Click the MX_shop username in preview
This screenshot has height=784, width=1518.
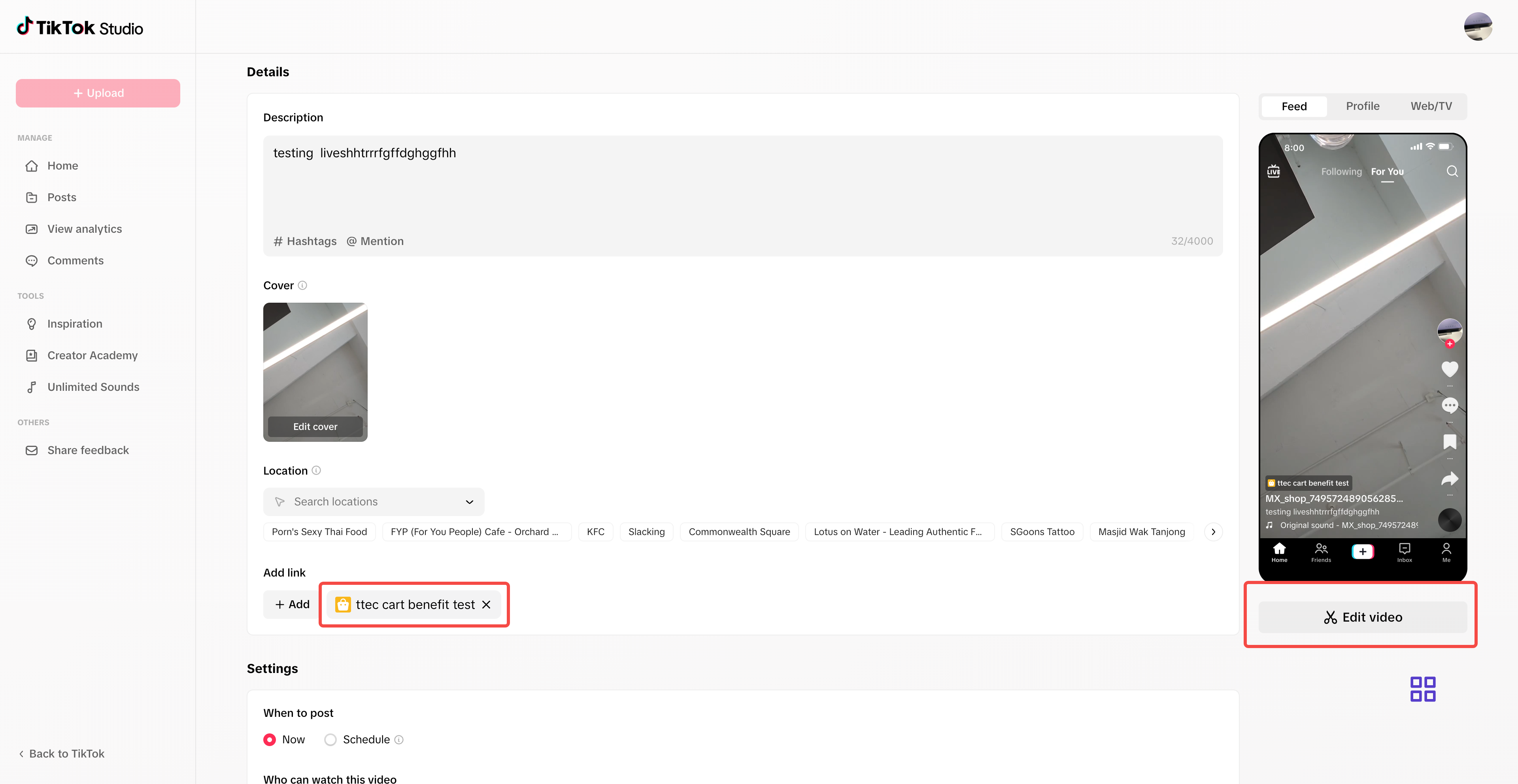click(1334, 498)
